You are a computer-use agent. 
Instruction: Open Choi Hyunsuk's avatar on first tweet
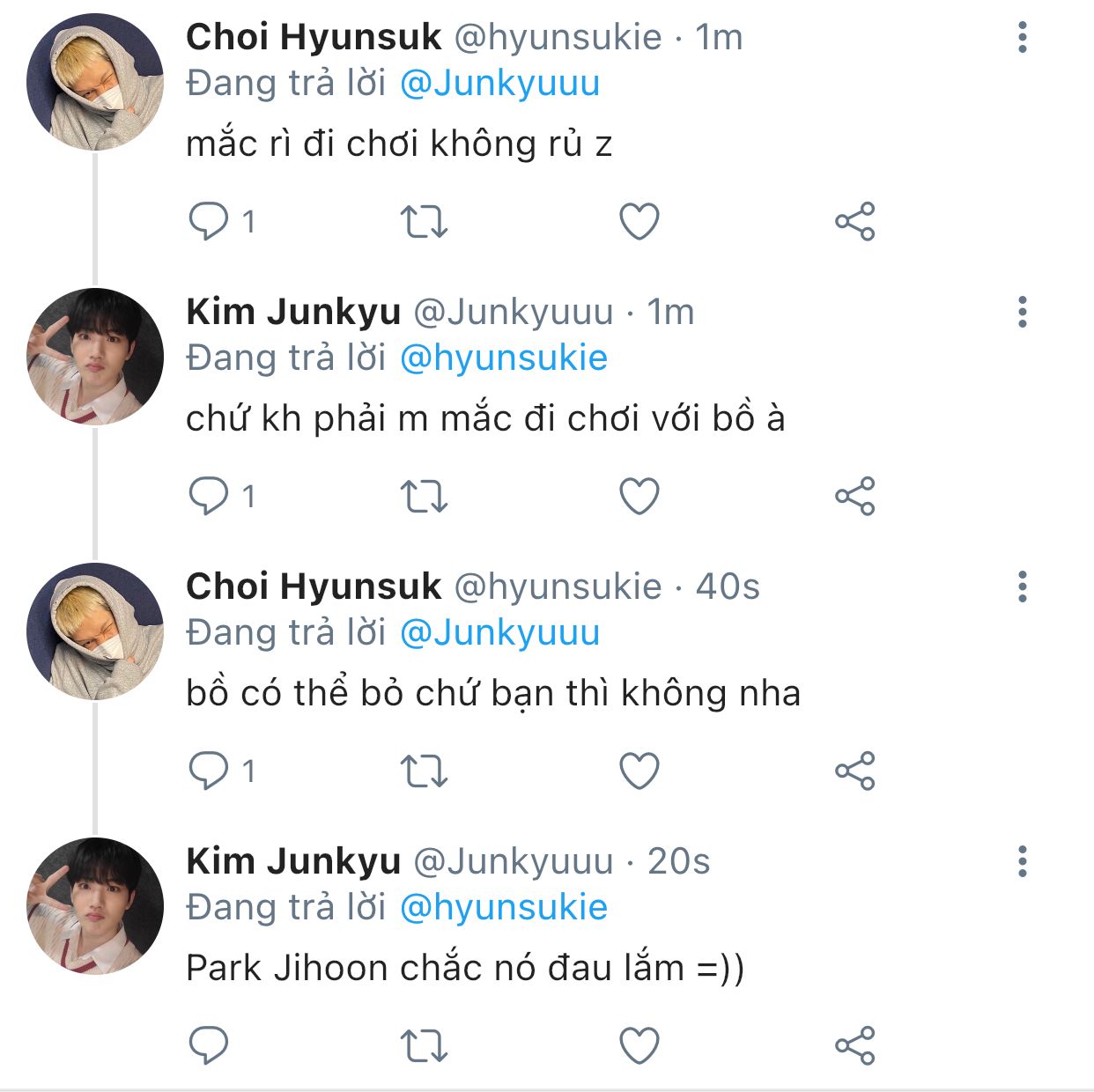coord(95,82)
